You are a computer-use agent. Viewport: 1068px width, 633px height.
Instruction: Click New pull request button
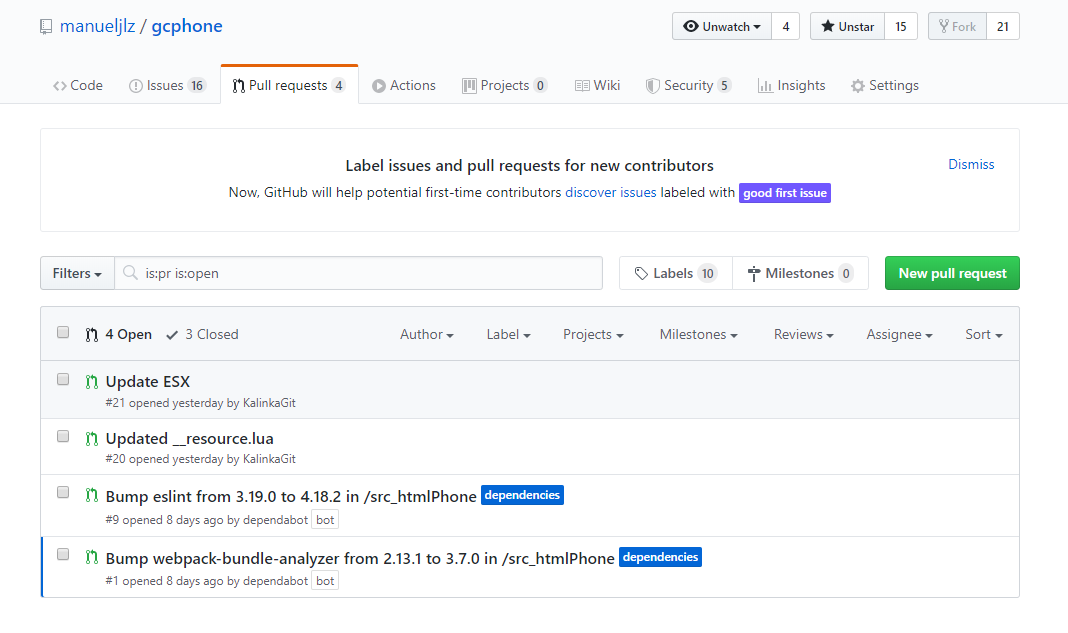952,273
